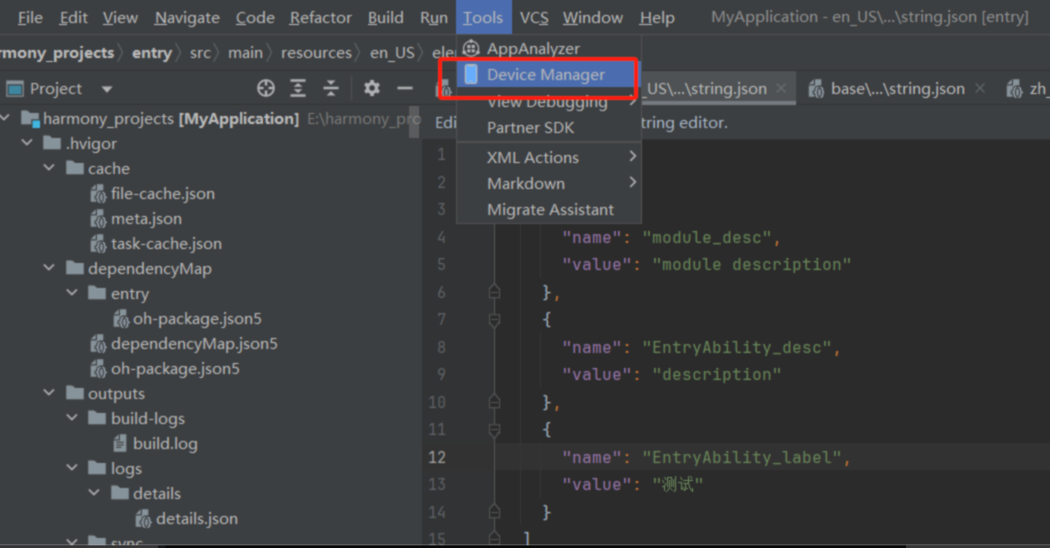Open the Navigate menu
Screen dimensions: 1050x548
(187, 17)
